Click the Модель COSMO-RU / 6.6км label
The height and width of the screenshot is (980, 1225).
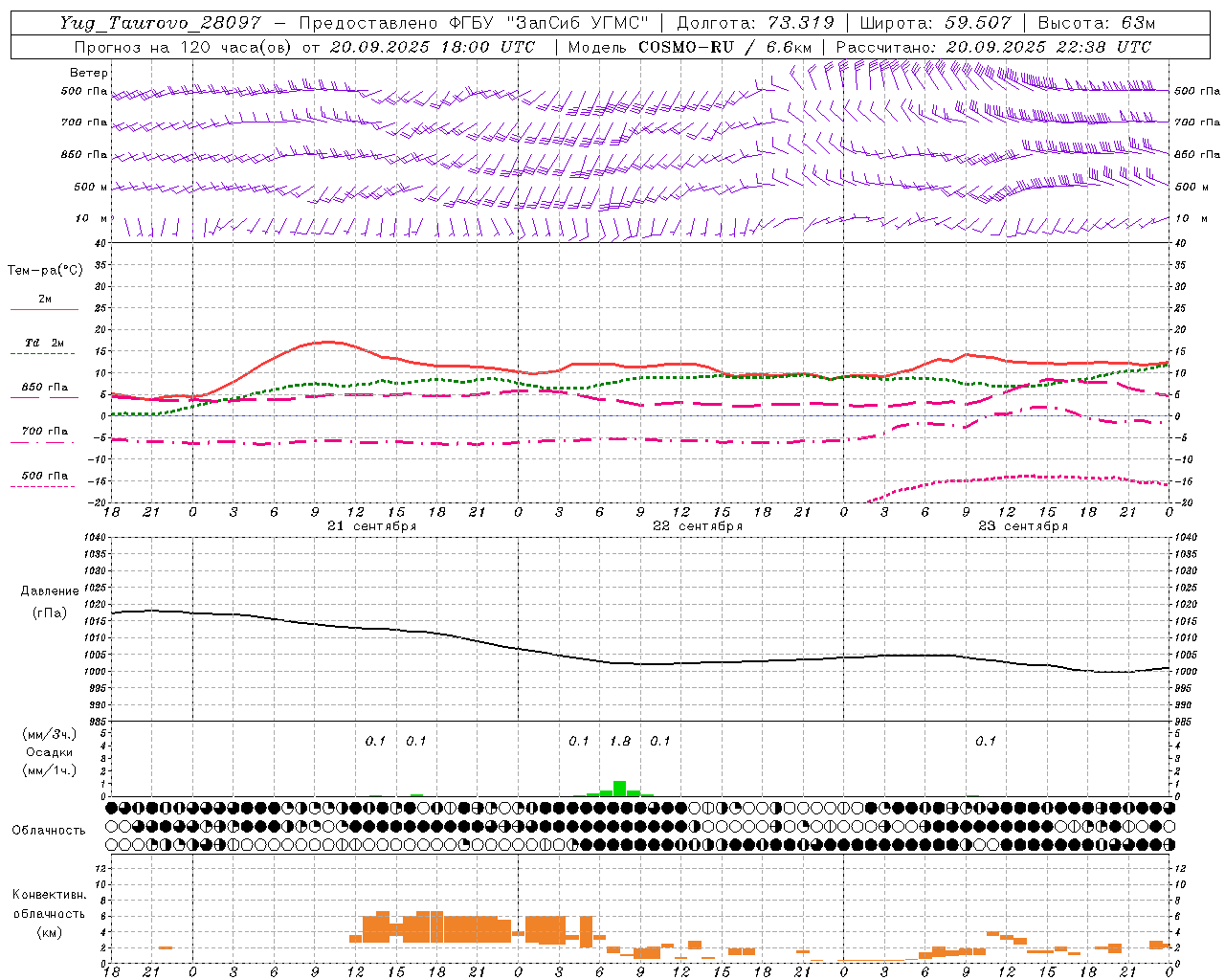coord(690,47)
